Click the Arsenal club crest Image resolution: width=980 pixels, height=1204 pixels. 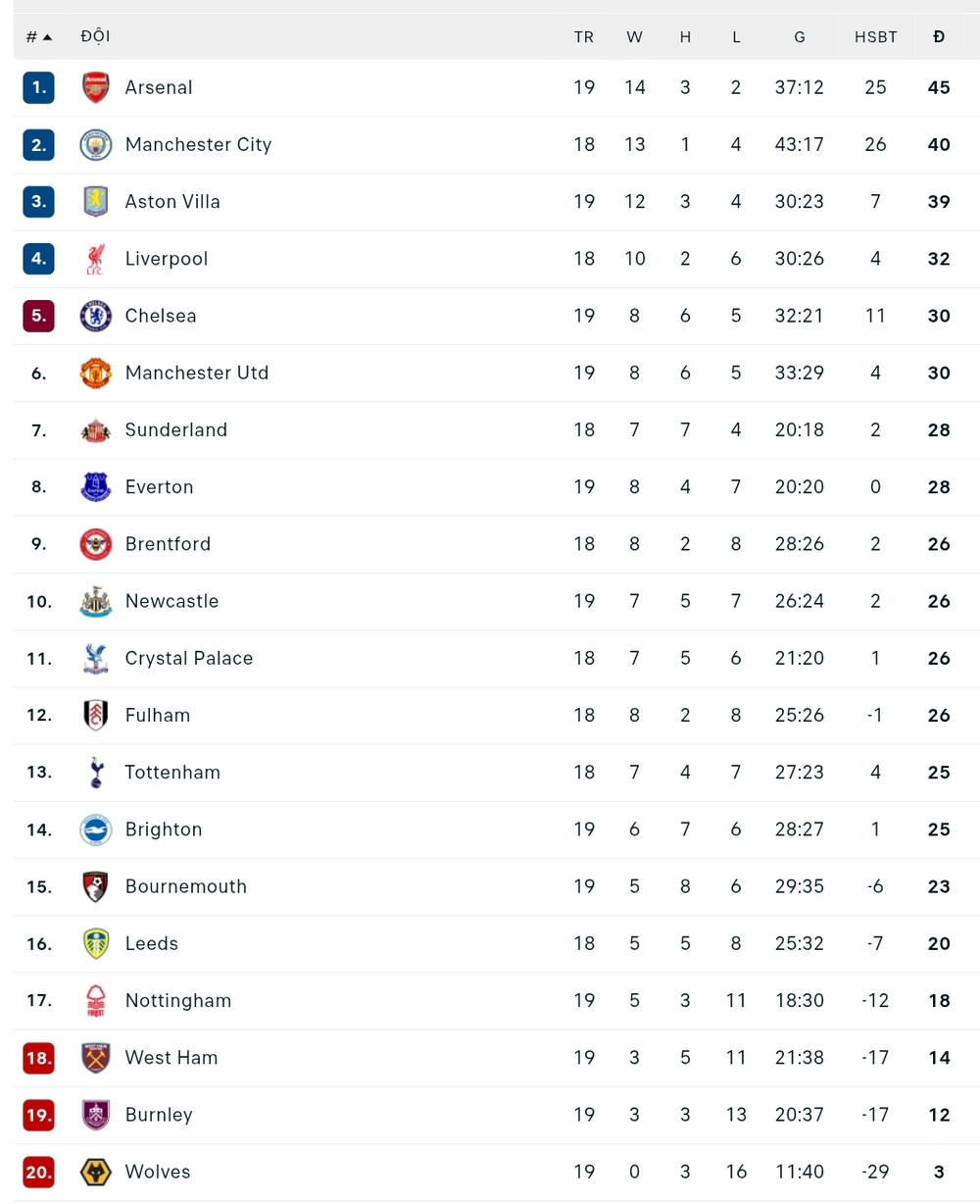coord(95,87)
